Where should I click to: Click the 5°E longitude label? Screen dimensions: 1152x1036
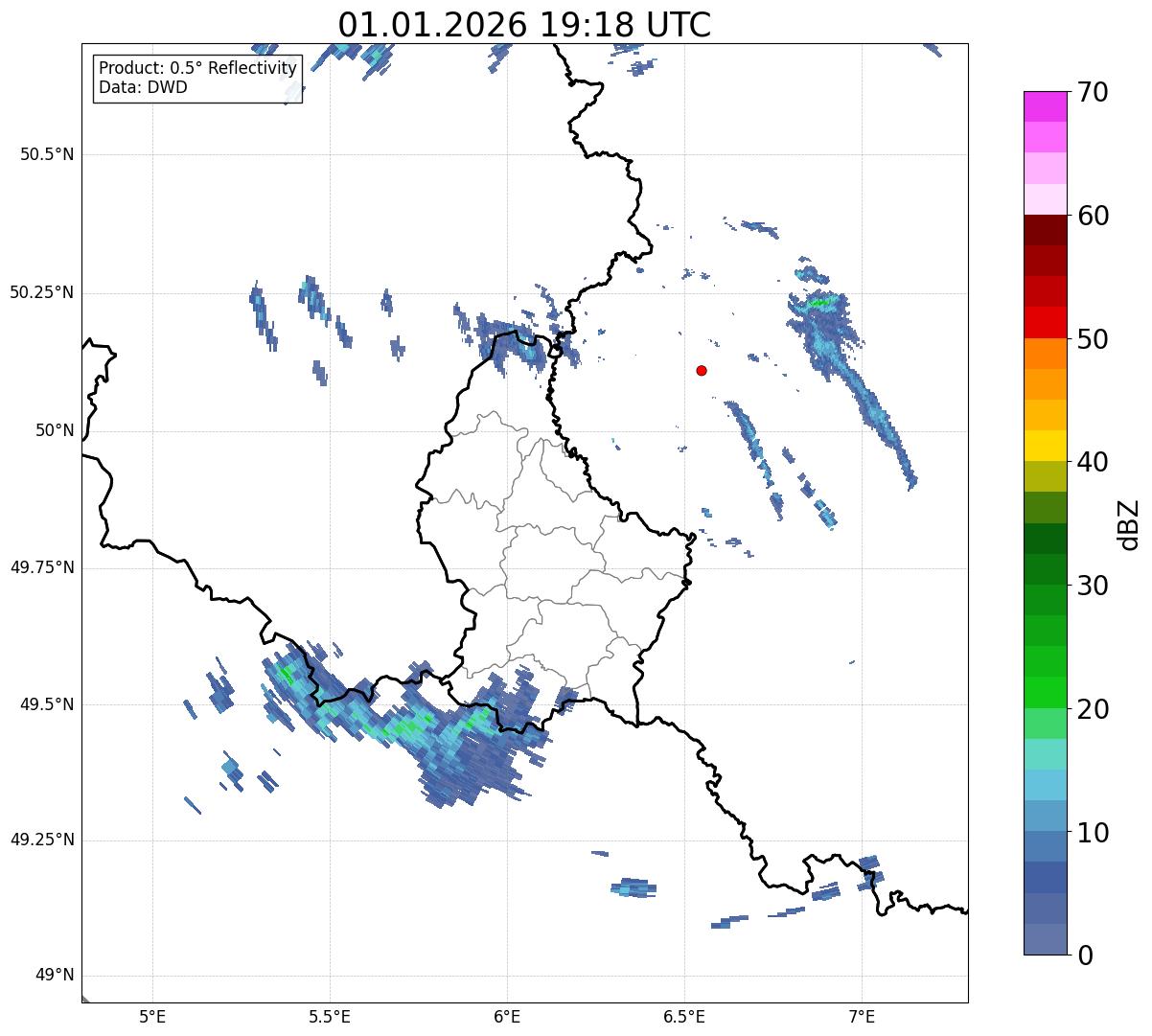pos(152,1016)
